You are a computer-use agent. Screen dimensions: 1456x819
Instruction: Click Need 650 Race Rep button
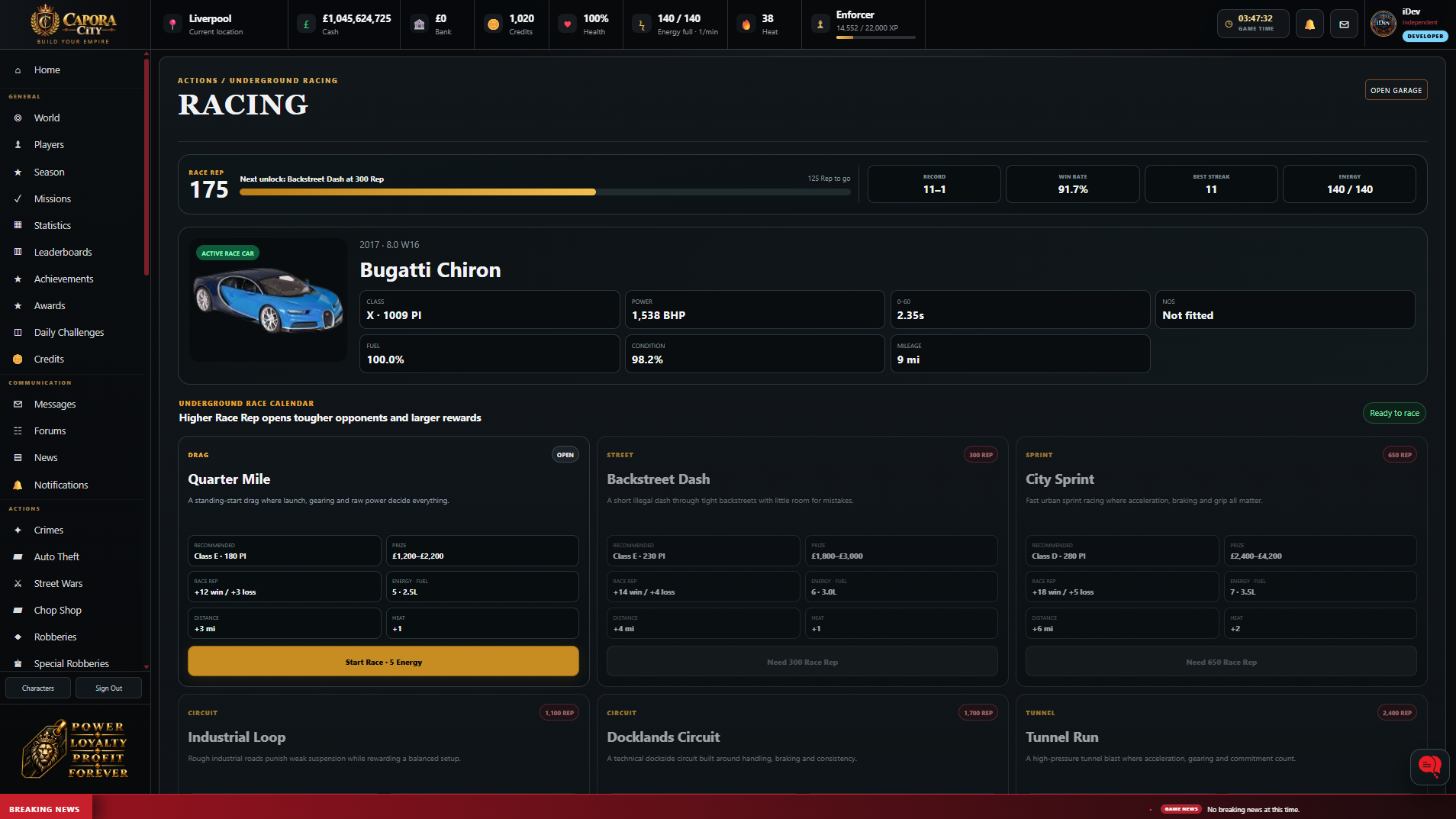(x=1221, y=662)
